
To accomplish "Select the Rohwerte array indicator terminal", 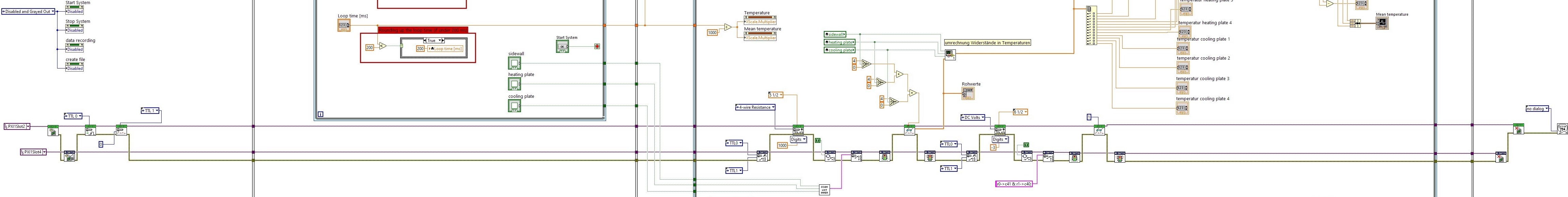I will click(x=968, y=93).
